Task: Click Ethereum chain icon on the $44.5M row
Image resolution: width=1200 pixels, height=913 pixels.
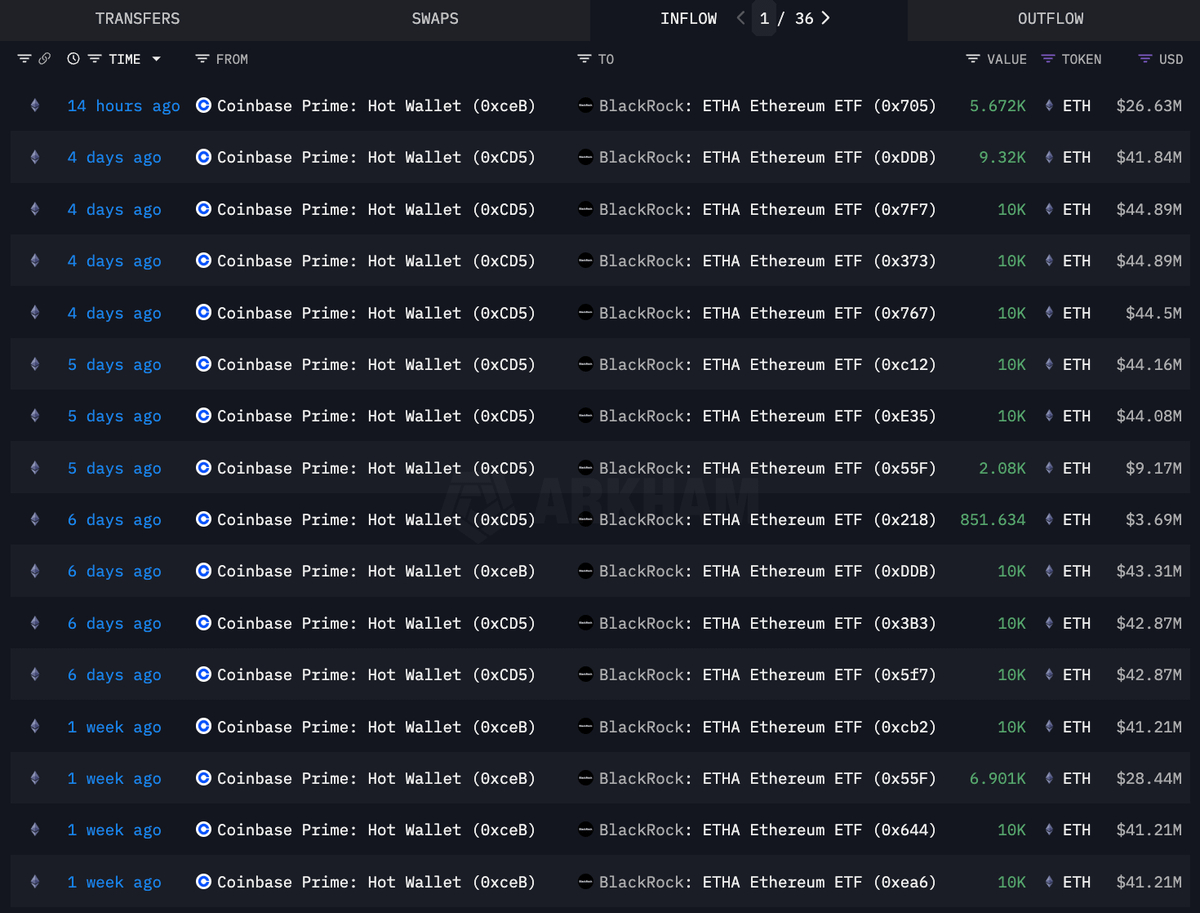Action: click(35, 313)
